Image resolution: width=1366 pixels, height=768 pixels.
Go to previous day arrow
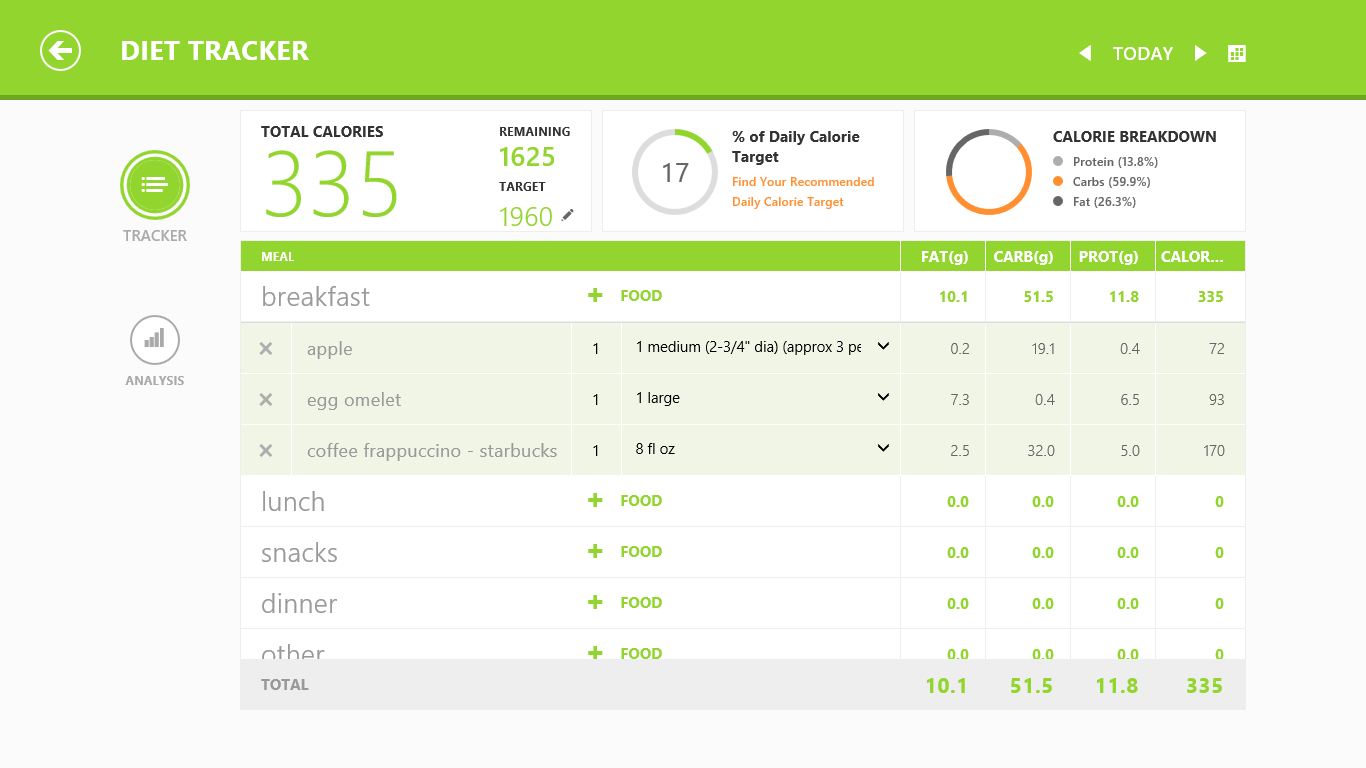(1085, 54)
